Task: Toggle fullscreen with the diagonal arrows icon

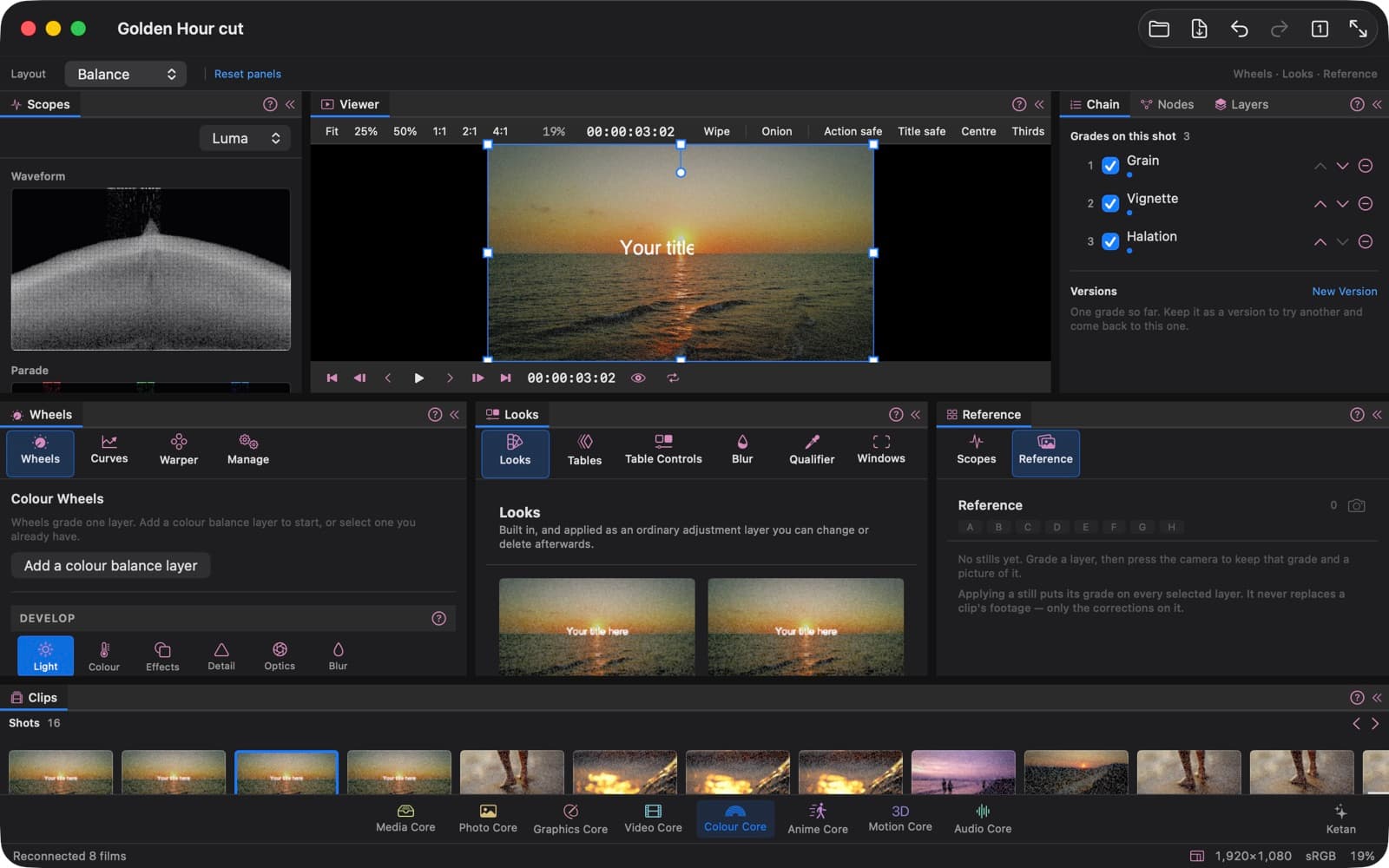Action: 1359,29
